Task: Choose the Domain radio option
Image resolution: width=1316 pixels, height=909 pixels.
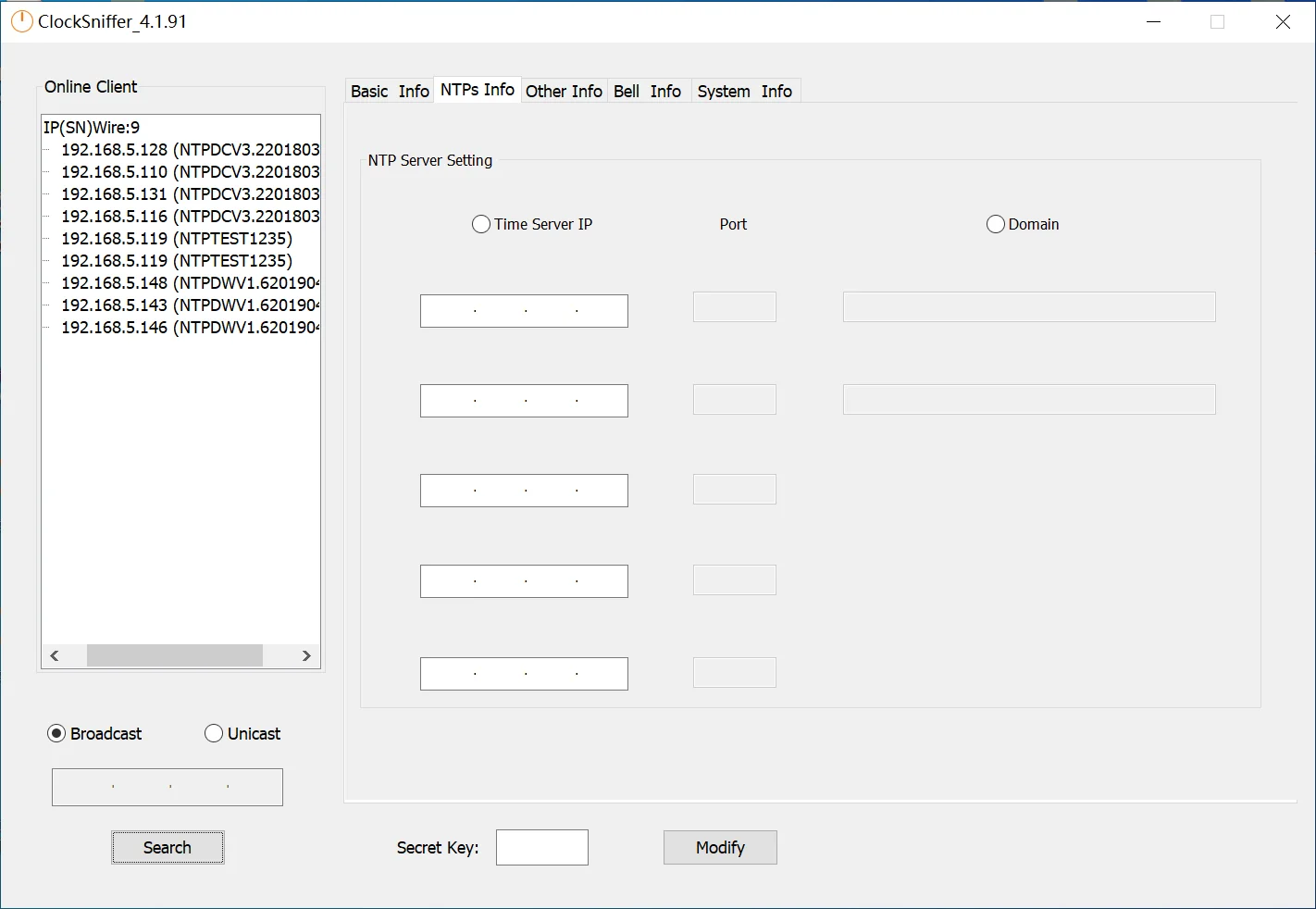Action: pyautogui.click(x=996, y=224)
